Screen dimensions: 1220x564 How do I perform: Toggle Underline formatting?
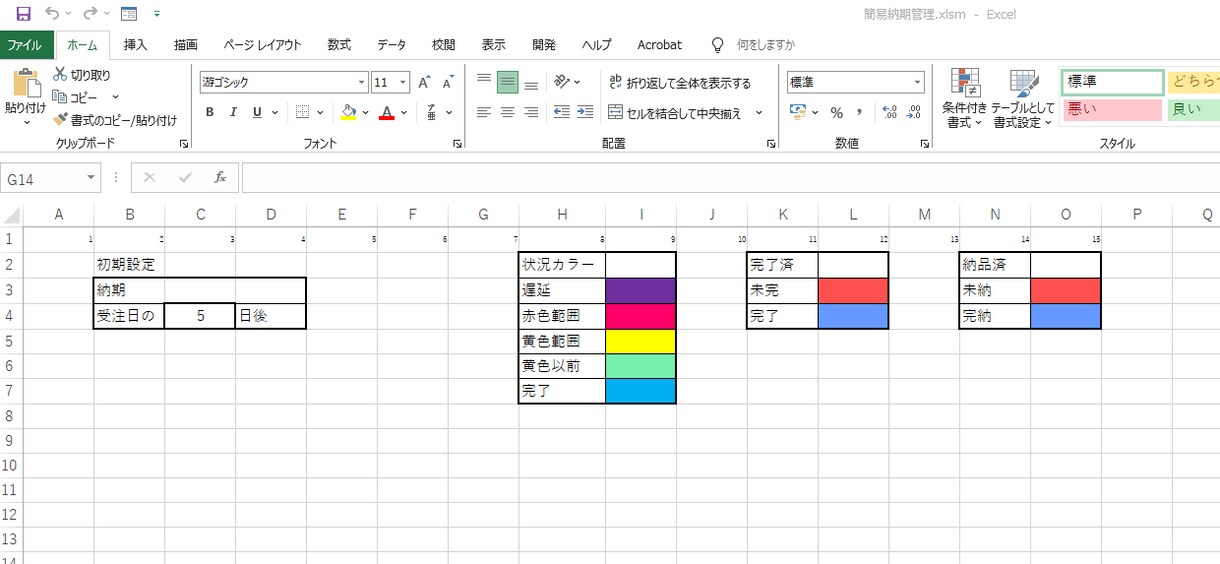click(x=257, y=112)
